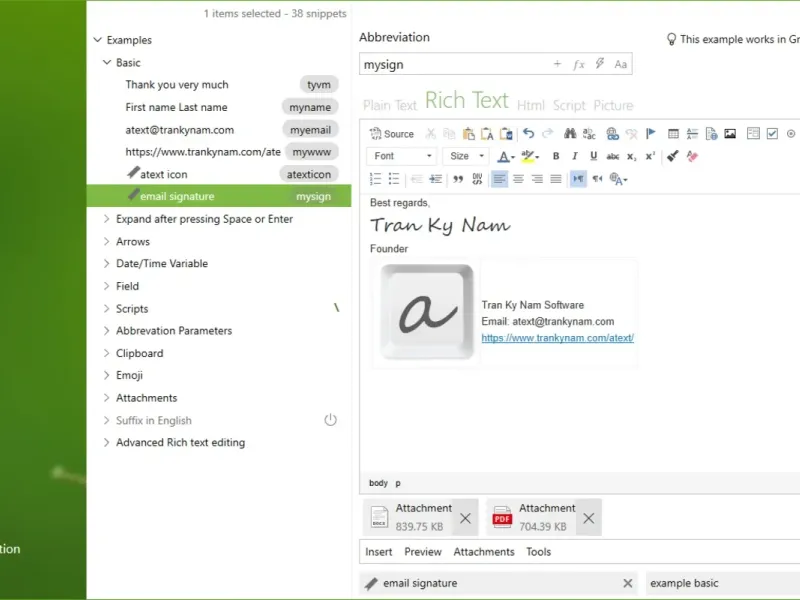
Task: Increase the paragraph indent
Action: pyautogui.click(x=436, y=179)
